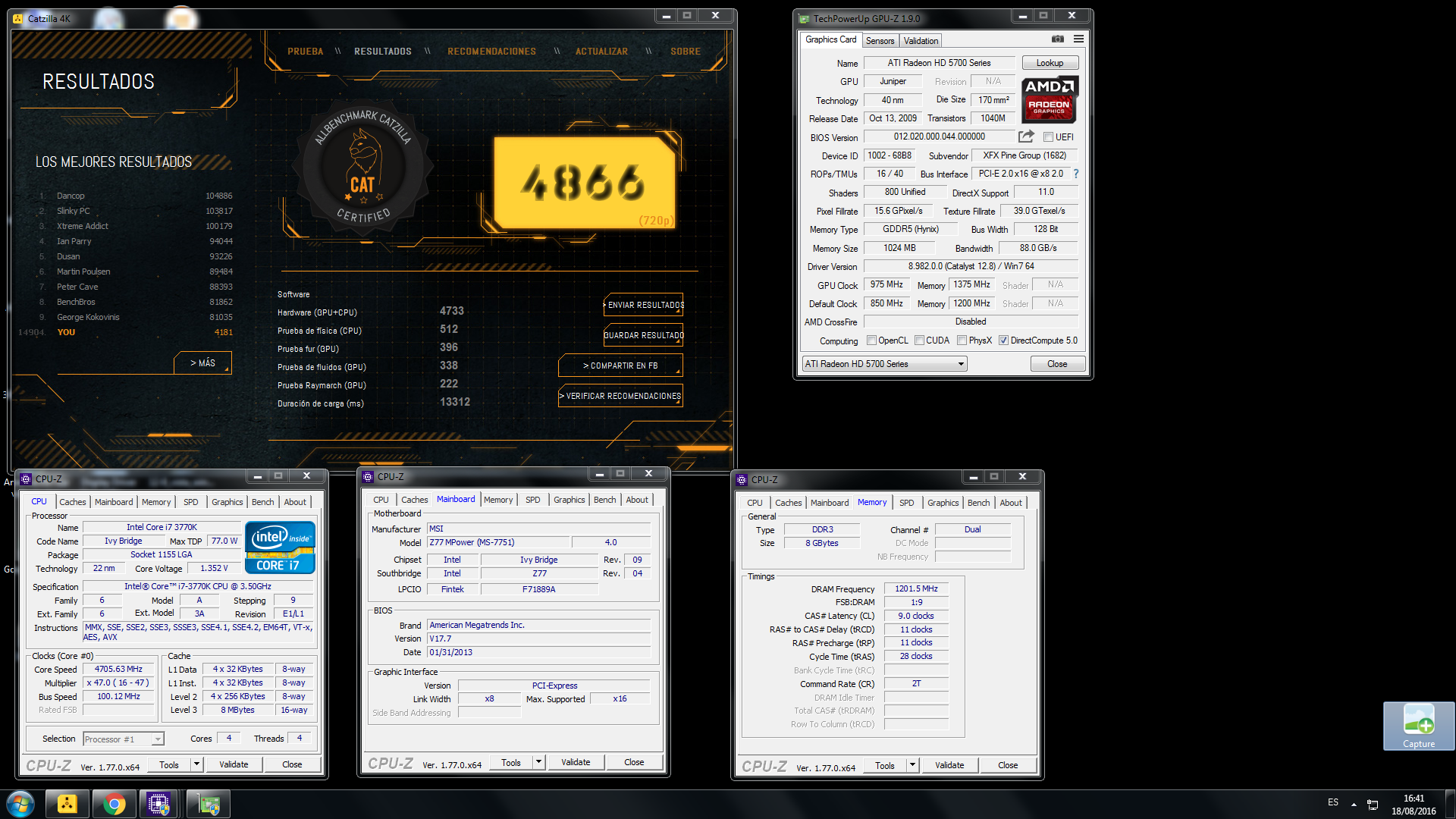Screen dimensions: 1456x819
Task: Click the Intel Core i7 logo in CPU-Z
Action: 280,548
